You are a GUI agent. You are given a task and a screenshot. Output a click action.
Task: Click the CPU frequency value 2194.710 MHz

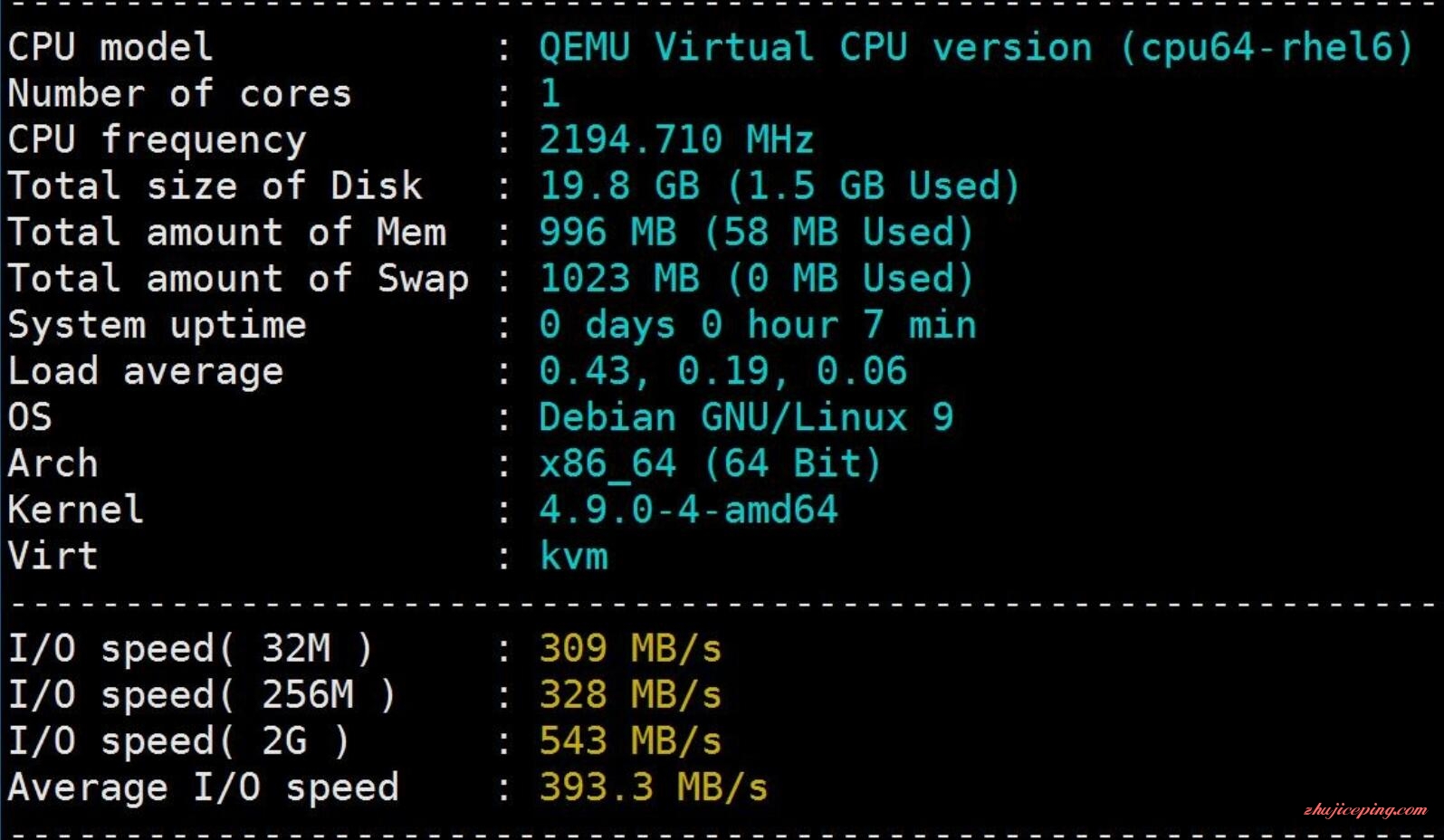pos(676,140)
